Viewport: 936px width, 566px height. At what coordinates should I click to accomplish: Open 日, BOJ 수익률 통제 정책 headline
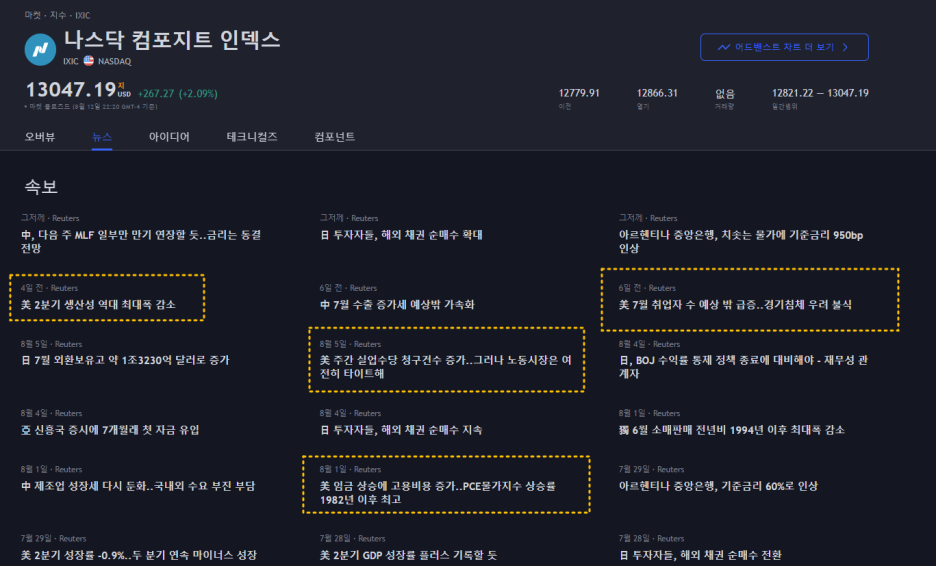pyautogui.click(x=743, y=367)
